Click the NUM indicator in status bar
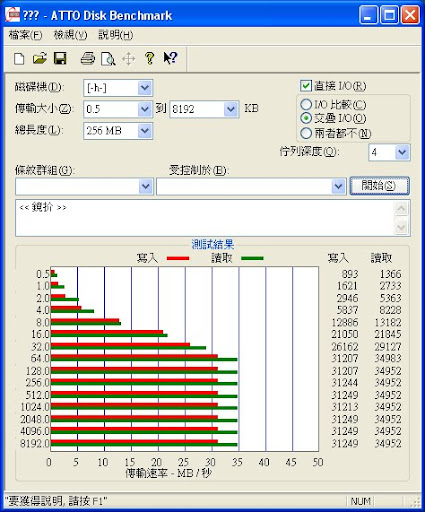This screenshot has width=425, height=512. (x=361, y=501)
